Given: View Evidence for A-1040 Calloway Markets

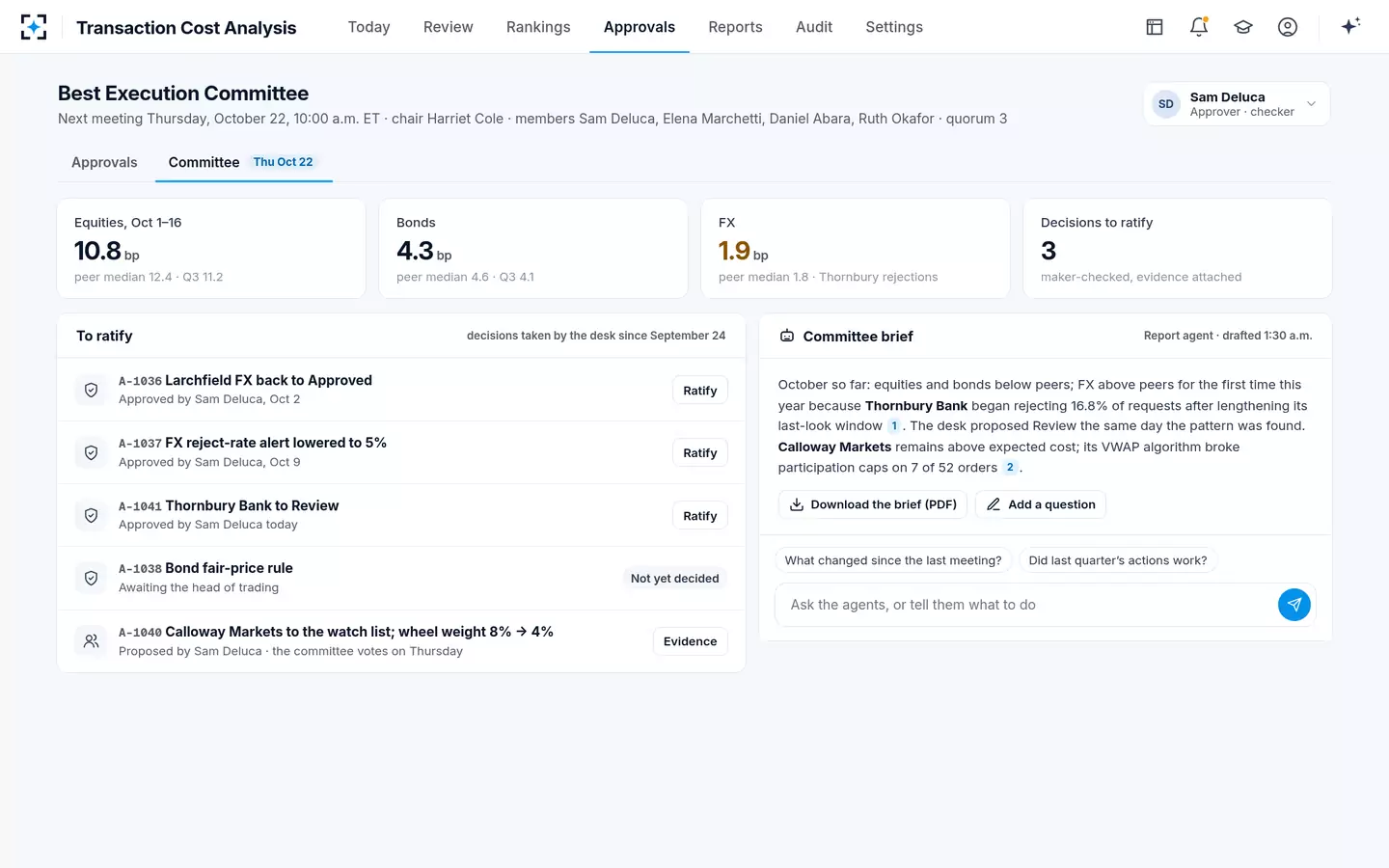Looking at the screenshot, I should (691, 641).
